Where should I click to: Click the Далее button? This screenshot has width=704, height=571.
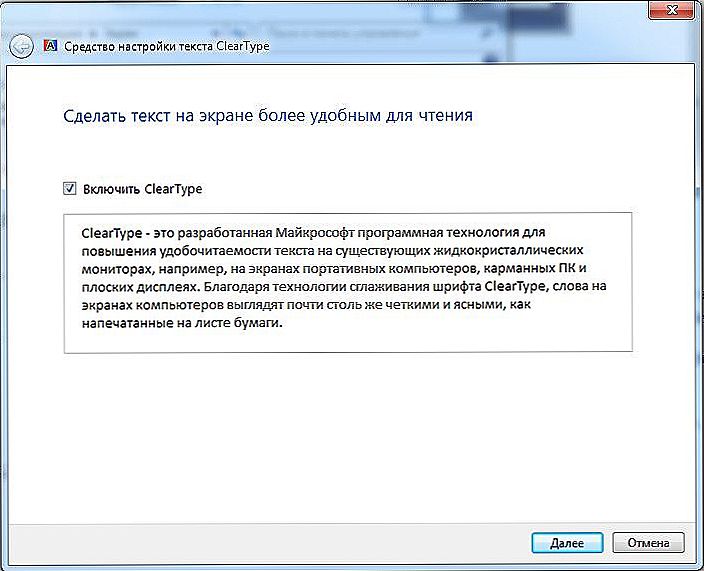tap(567, 543)
